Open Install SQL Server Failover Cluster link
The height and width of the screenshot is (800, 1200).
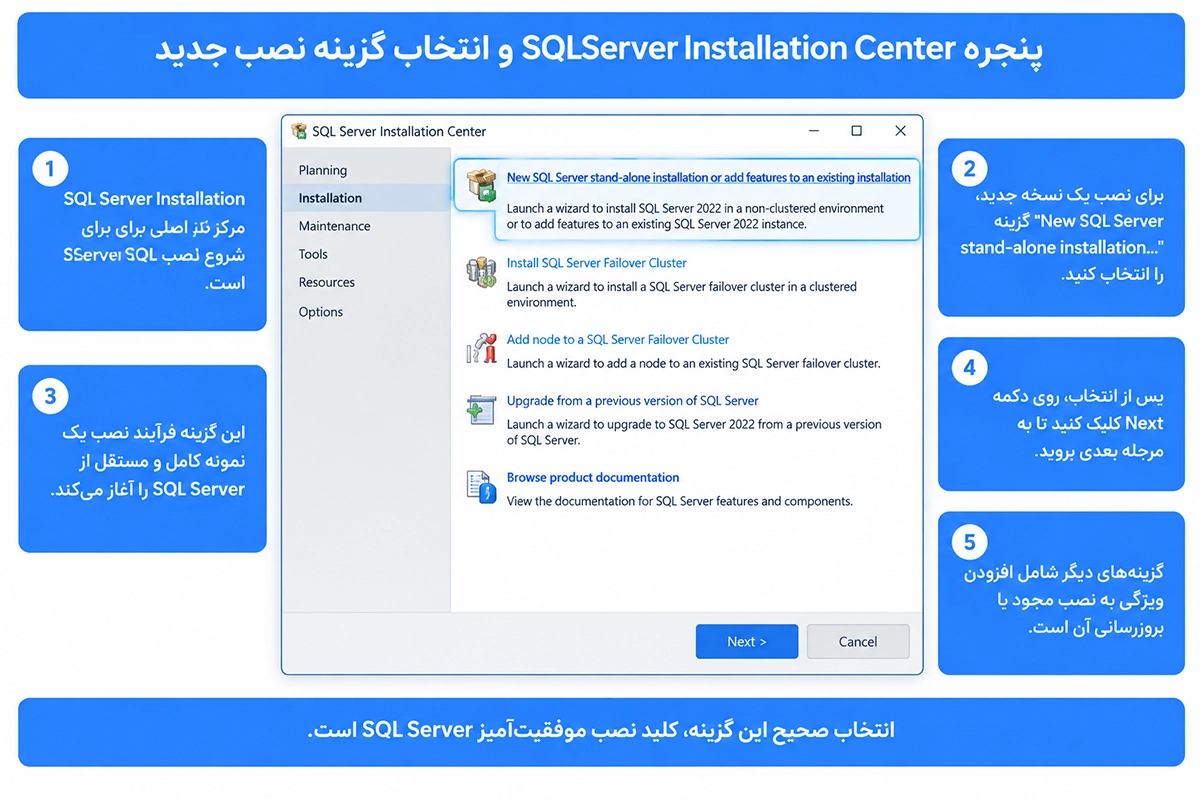597,263
